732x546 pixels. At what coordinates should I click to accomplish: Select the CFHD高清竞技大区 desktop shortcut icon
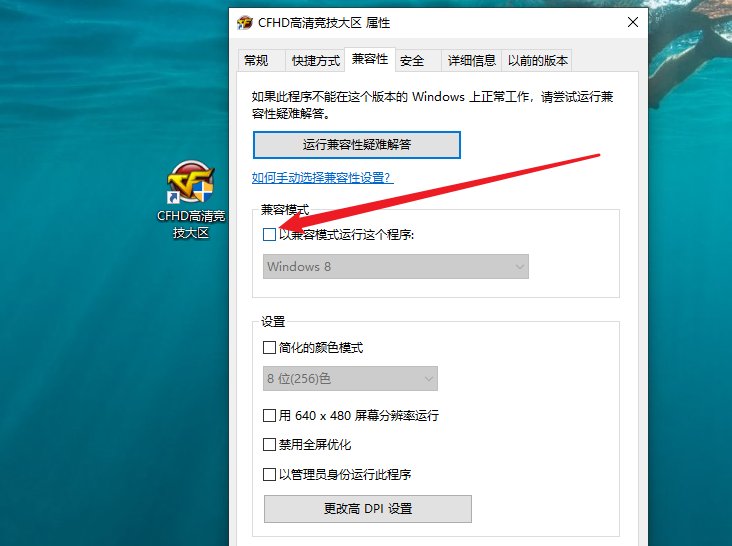pos(190,182)
